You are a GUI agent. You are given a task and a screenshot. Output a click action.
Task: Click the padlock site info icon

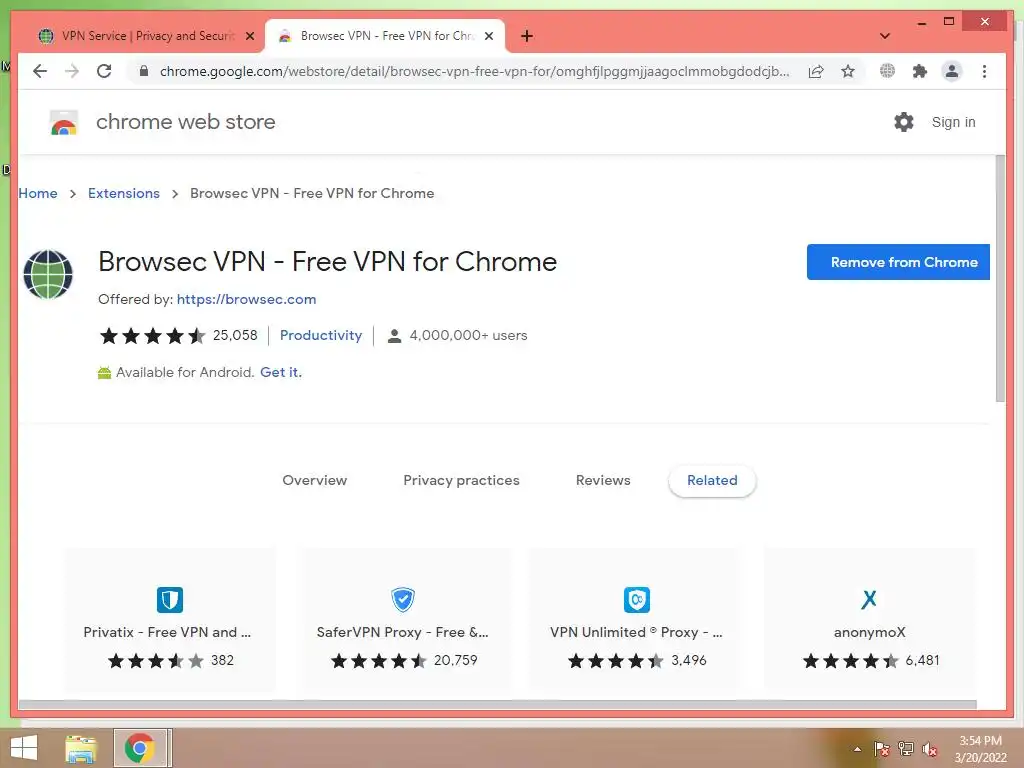[x=144, y=71]
